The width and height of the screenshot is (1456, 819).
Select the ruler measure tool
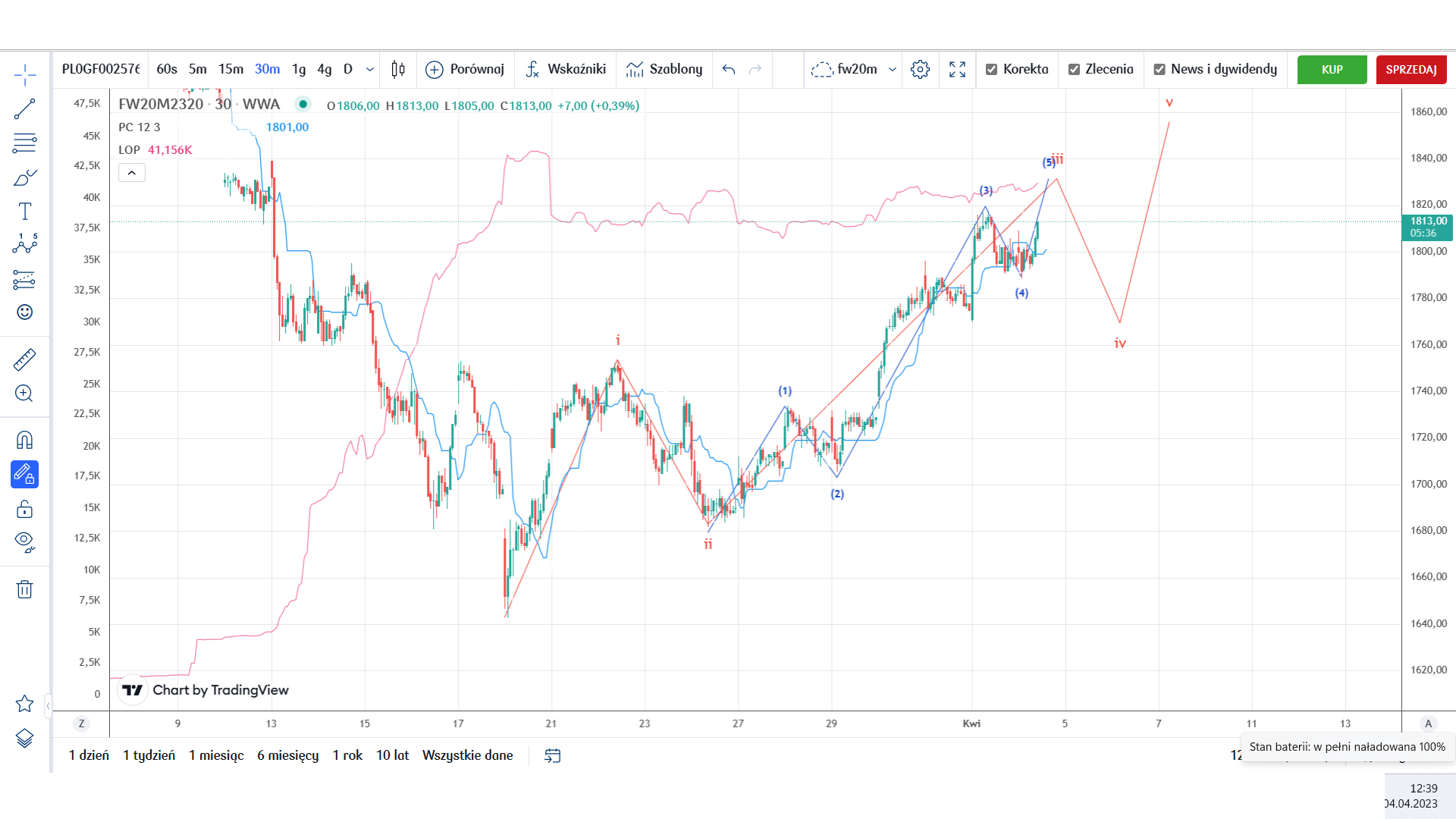[24, 359]
